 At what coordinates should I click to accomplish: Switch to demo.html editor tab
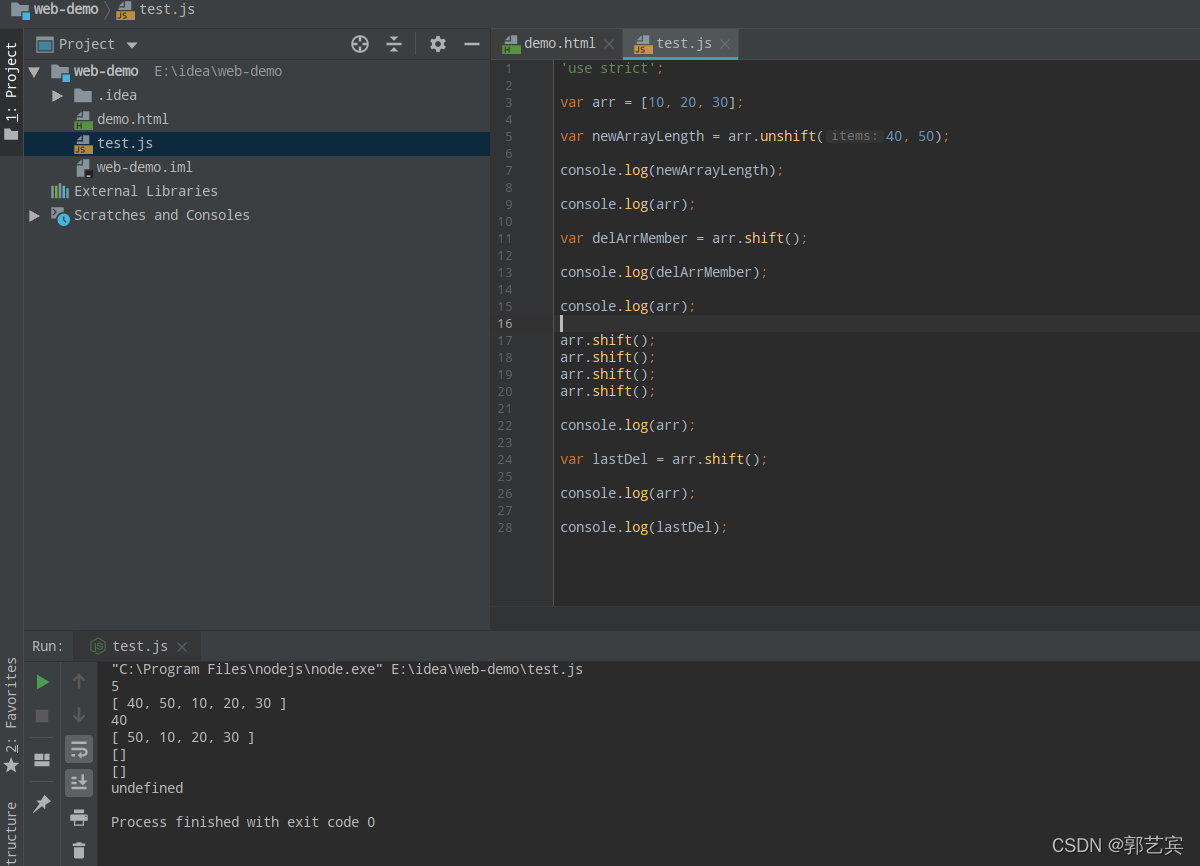pyautogui.click(x=559, y=43)
